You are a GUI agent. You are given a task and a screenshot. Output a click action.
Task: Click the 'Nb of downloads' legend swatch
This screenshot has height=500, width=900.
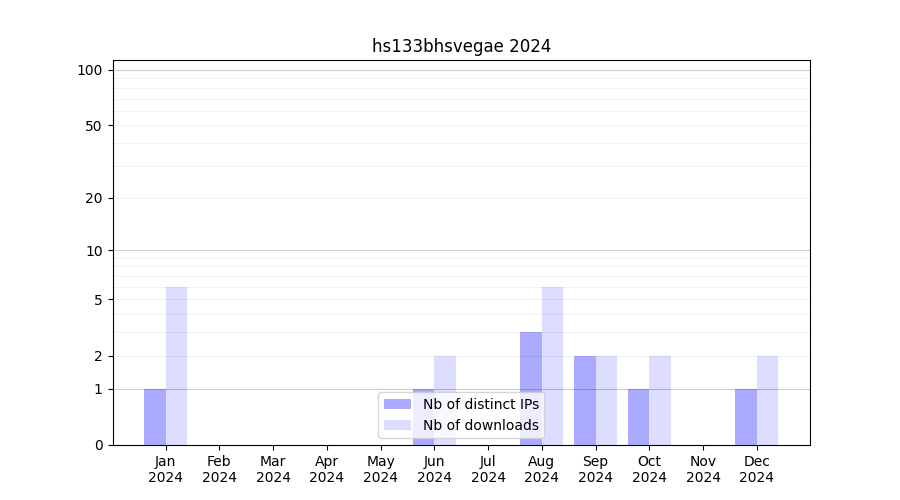click(397, 425)
